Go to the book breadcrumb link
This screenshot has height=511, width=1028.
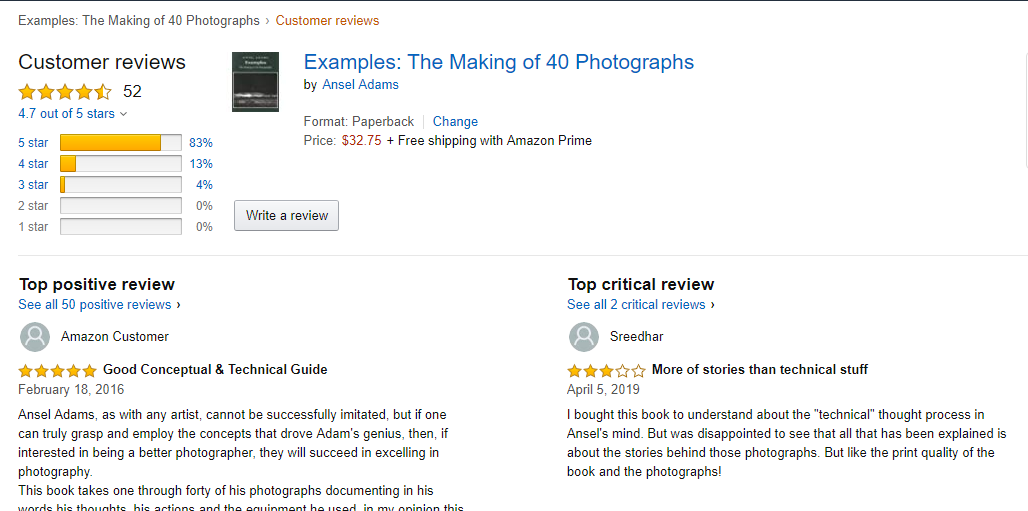[138, 20]
